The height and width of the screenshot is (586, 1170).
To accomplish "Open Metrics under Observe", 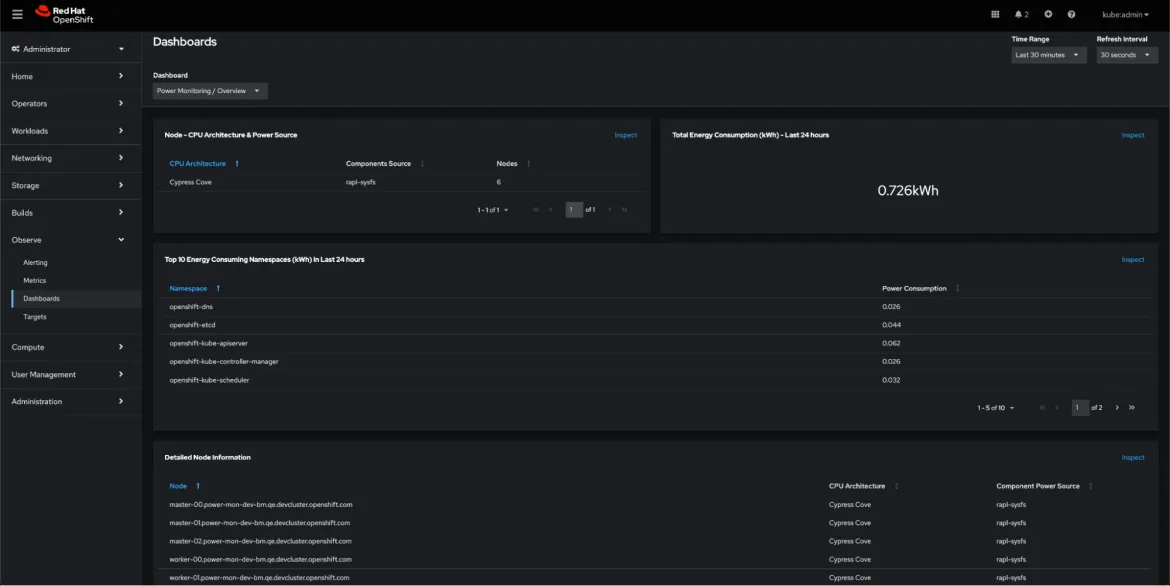I will pos(35,281).
